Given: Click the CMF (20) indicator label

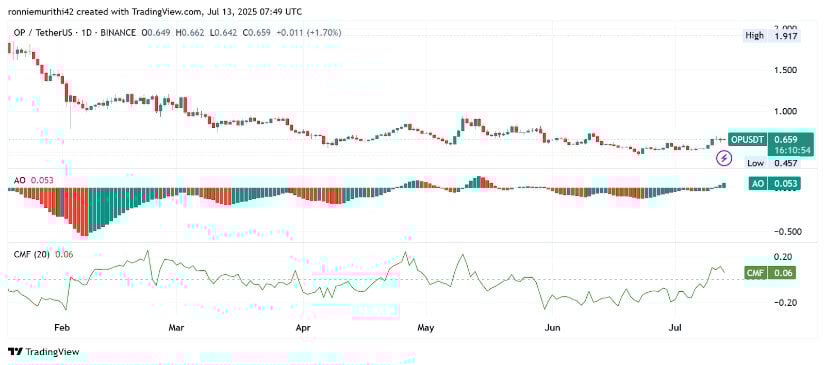Looking at the screenshot, I should pos(43,255).
